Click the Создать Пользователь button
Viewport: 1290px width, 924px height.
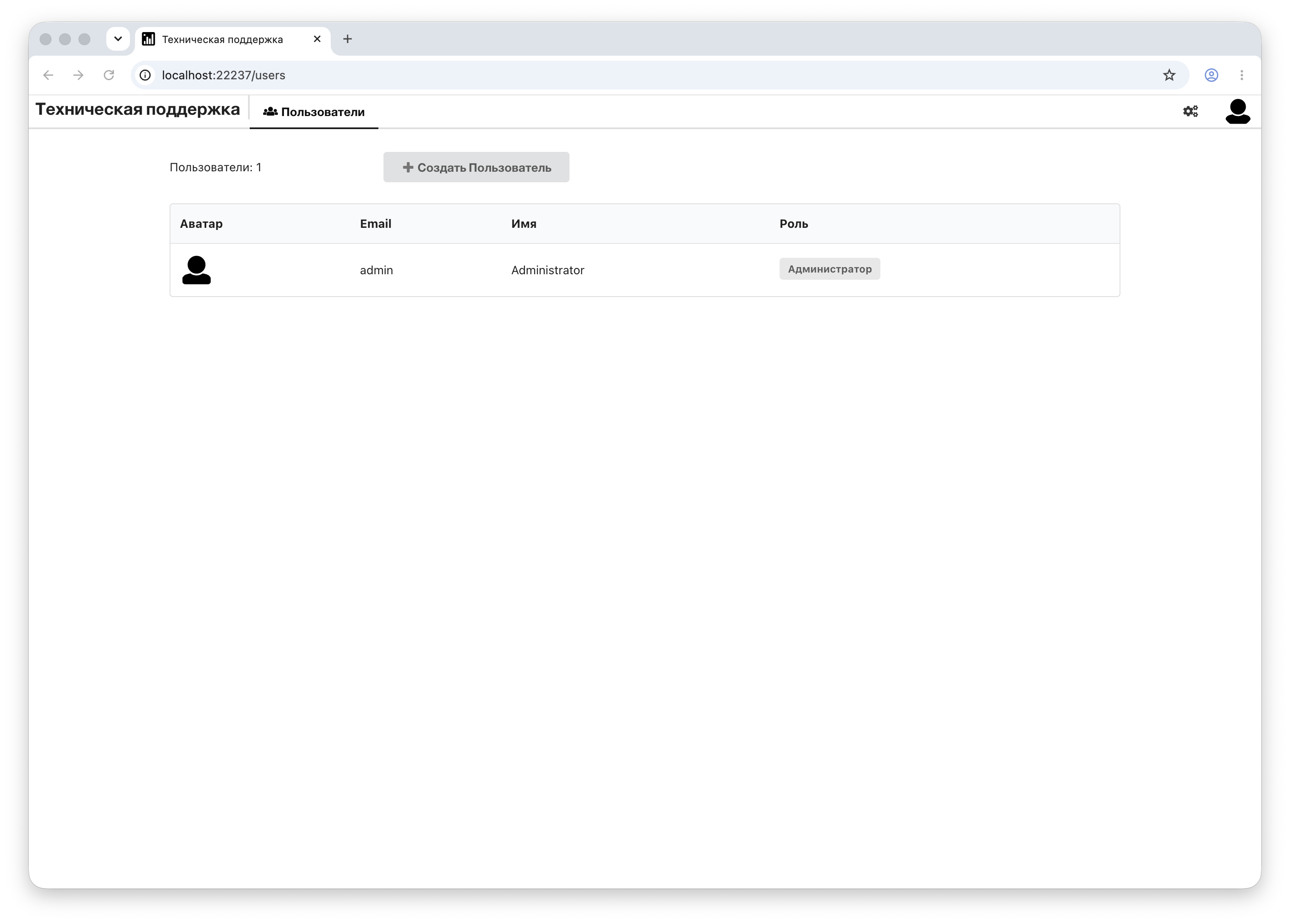click(x=476, y=167)
